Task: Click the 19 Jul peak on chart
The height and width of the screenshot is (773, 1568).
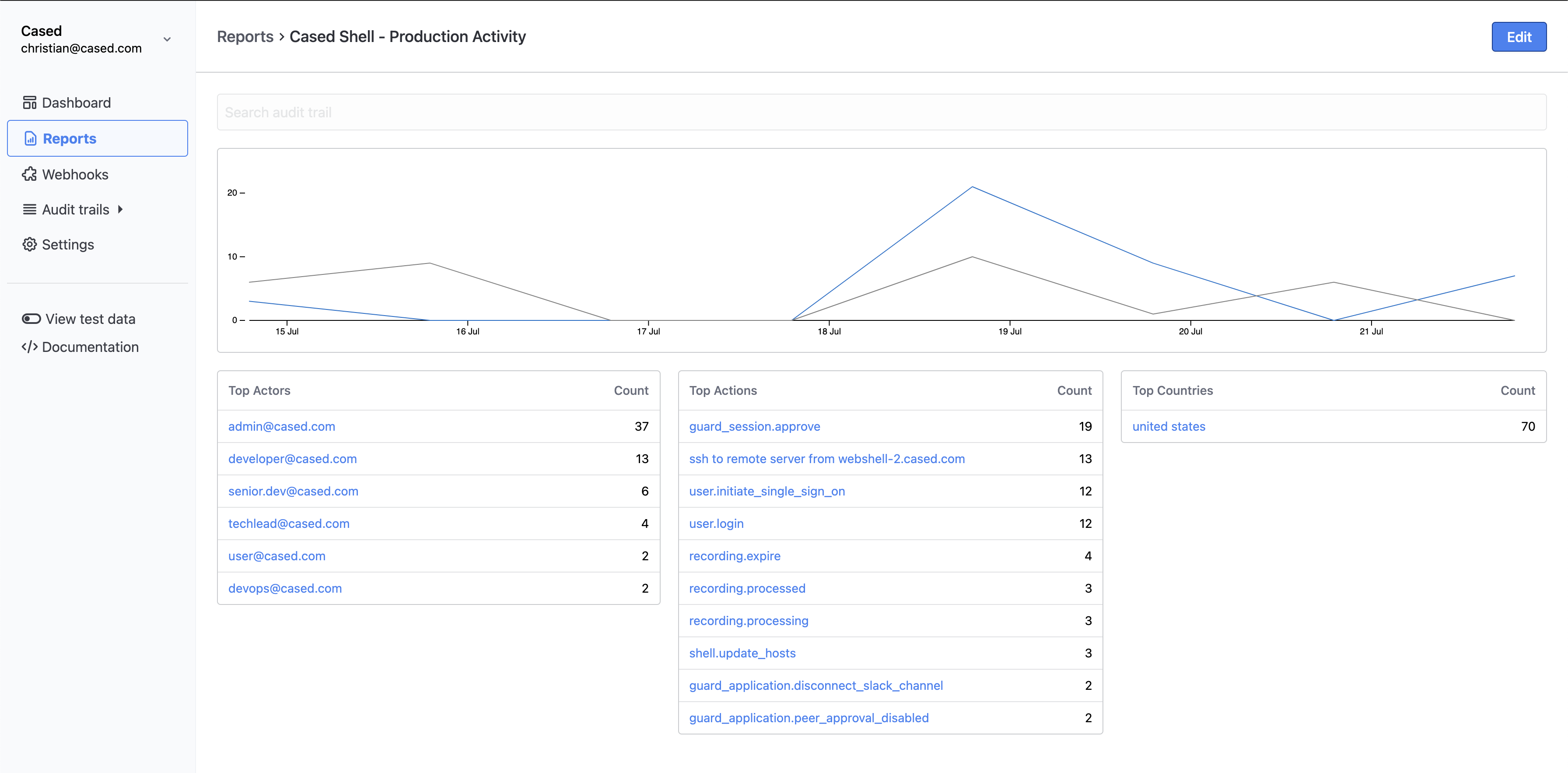Action: 972,187
